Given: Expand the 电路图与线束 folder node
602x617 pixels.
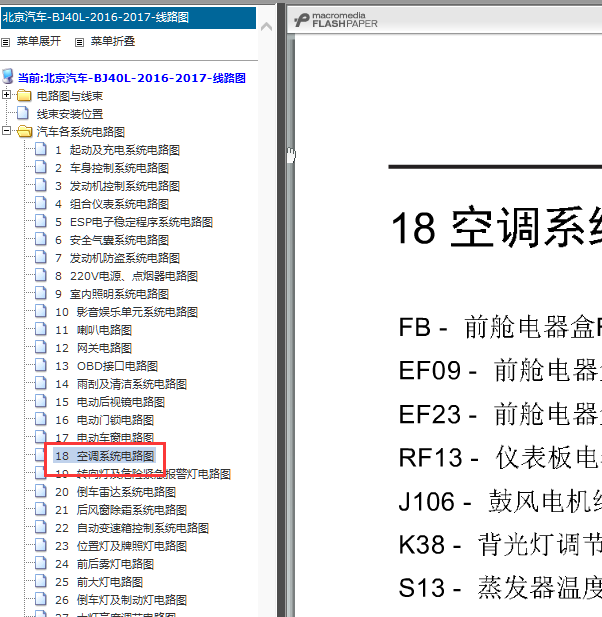Looking at the screenshot, I should [6, 95].
